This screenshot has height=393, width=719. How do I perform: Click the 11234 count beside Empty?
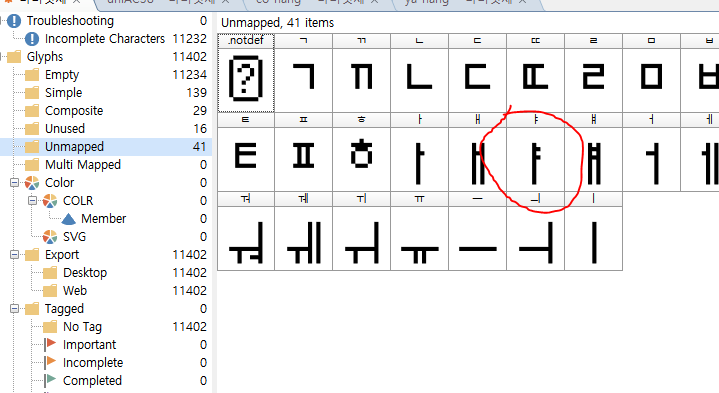[x=189, y=75]
